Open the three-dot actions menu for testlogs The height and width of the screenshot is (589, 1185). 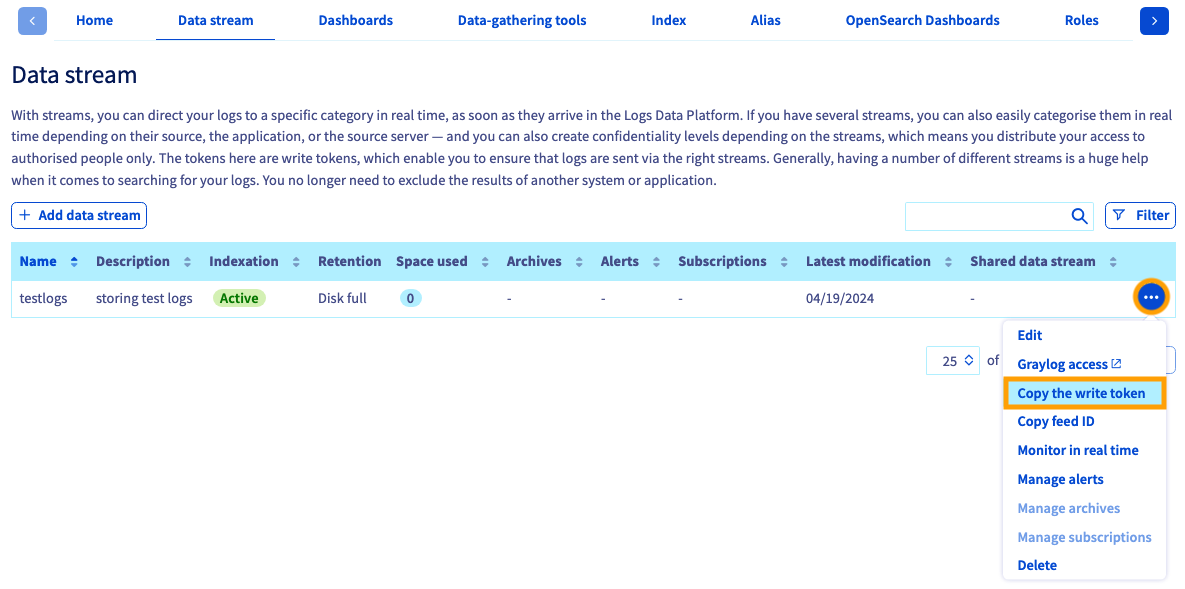tap(1151, 298)
